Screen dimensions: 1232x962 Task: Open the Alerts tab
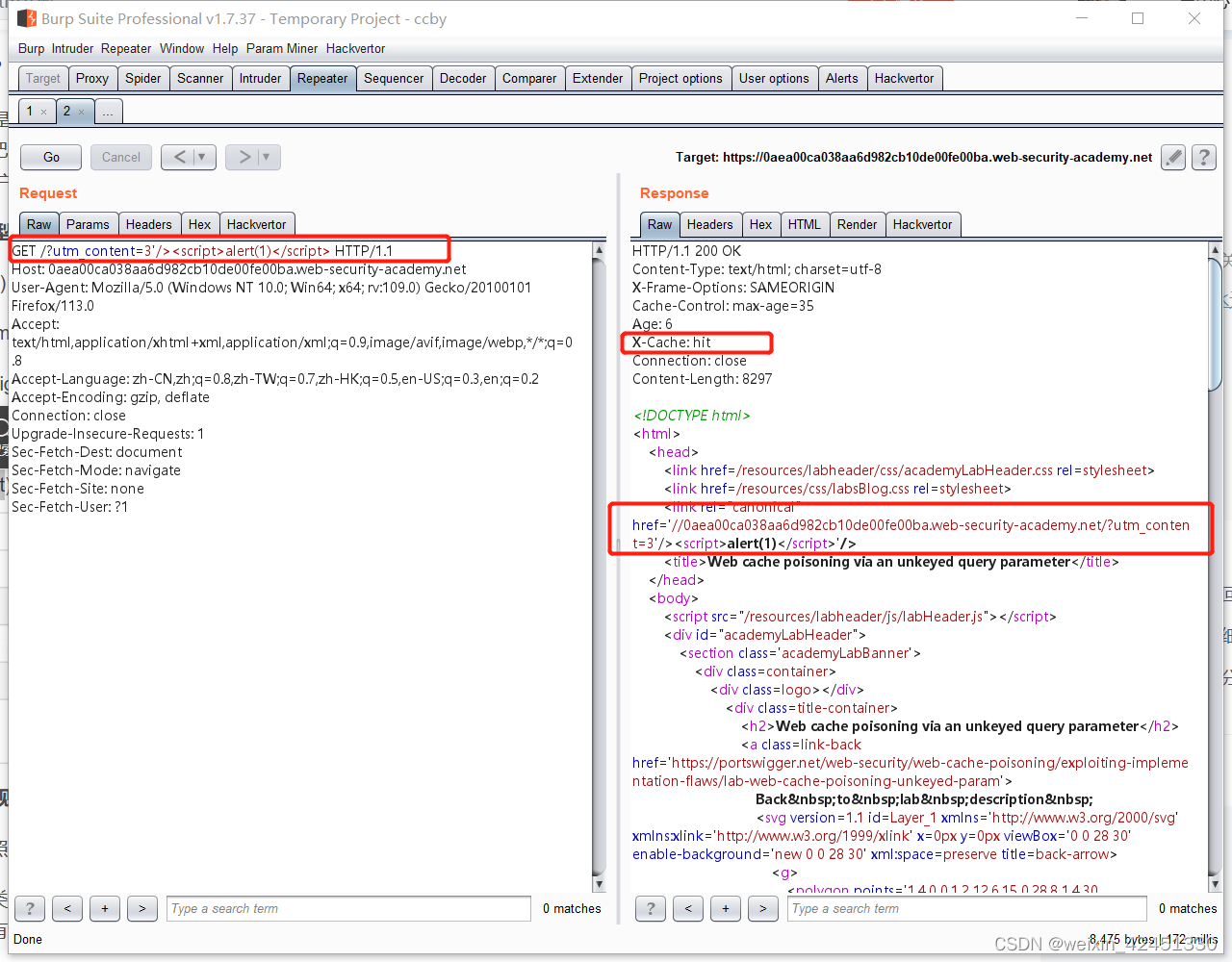842,79
